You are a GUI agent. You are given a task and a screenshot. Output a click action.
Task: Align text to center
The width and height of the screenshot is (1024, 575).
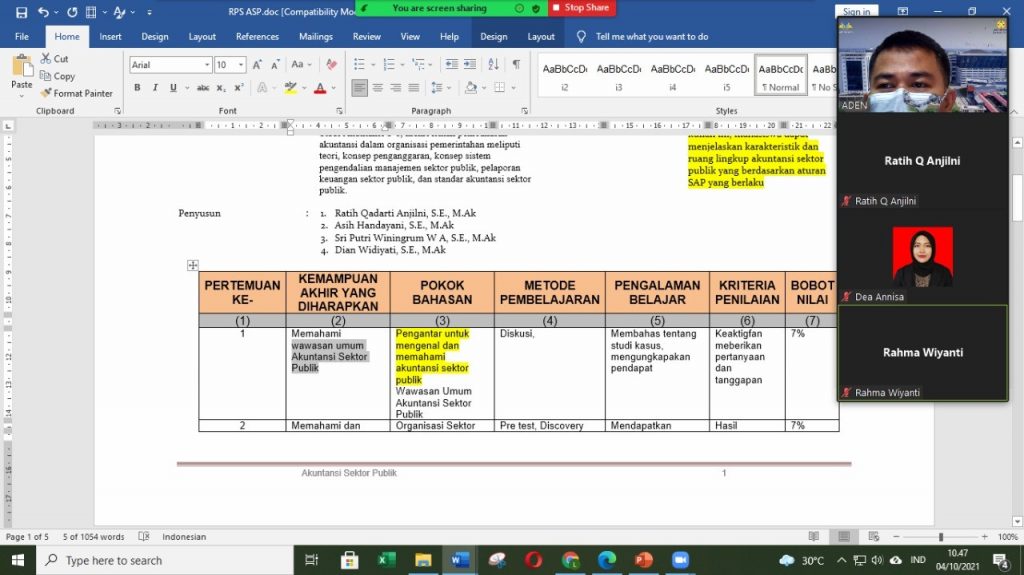pos(377,88)
